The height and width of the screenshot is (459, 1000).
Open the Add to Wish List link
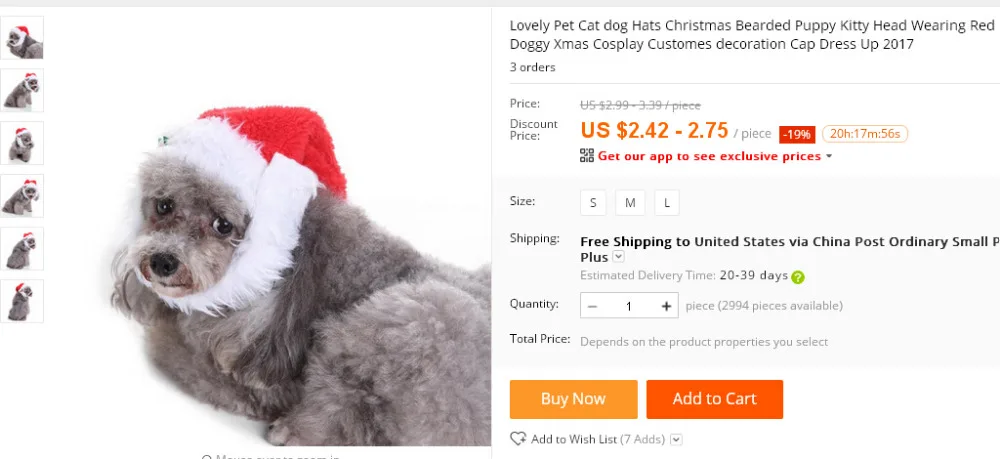(x=575, y=439)
